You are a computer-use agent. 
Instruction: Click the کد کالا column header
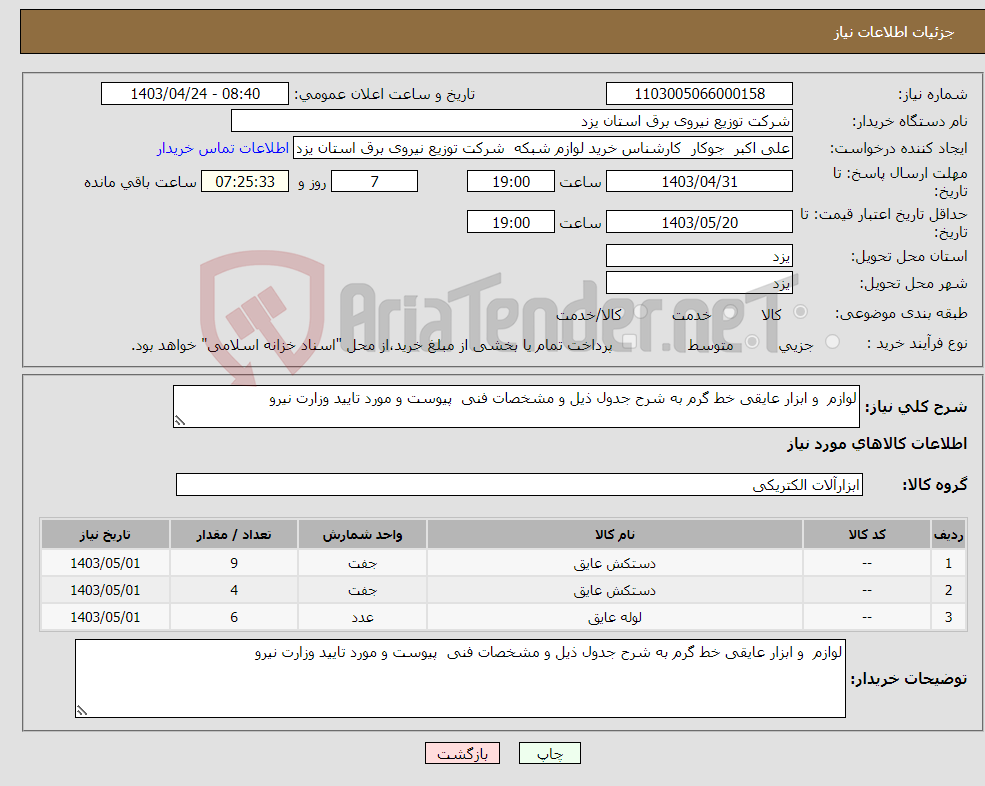coord(867,535)
